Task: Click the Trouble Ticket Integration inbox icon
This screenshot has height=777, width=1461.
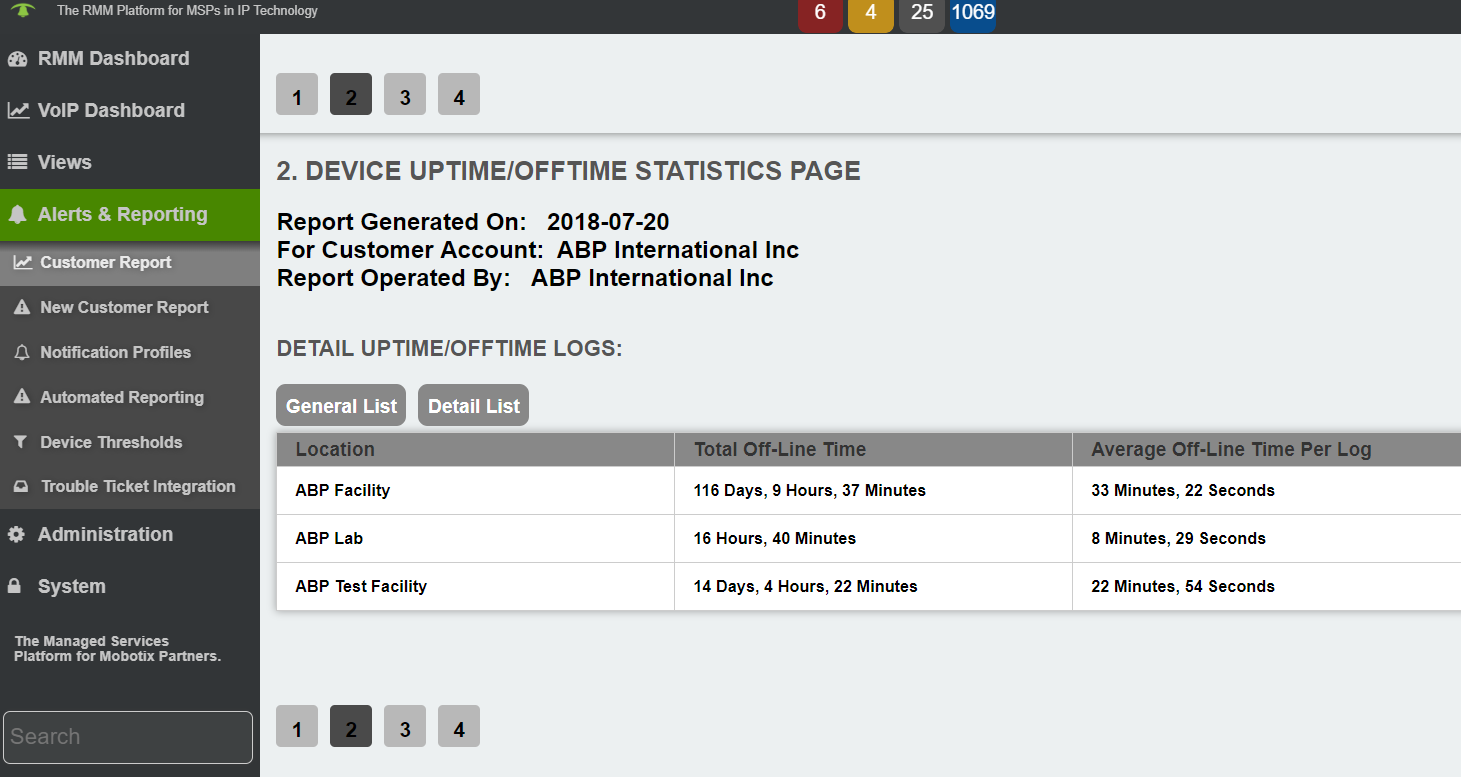Action: coord(21,487)
